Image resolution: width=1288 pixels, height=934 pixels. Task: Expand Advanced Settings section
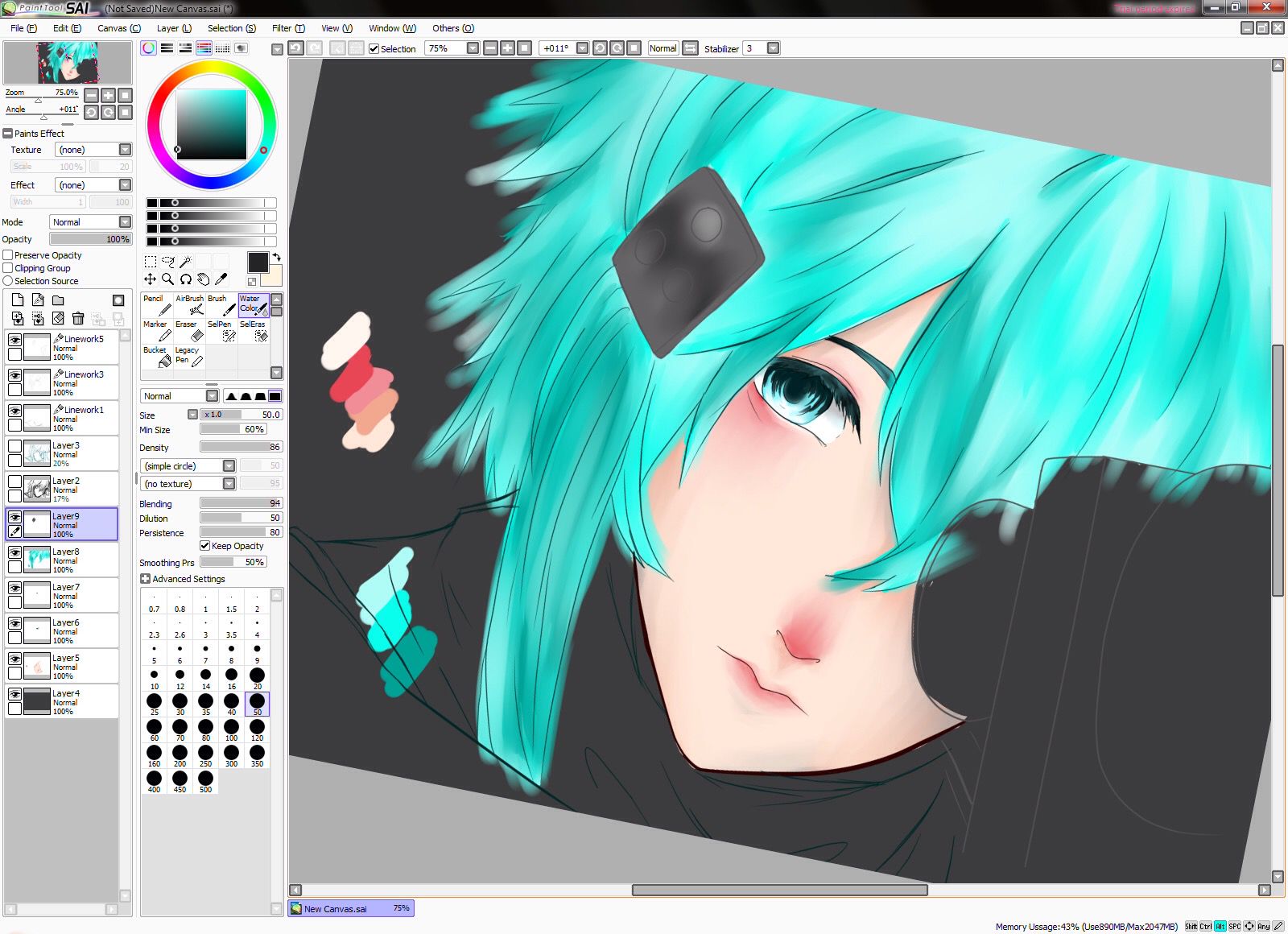[x=145, y=579]
